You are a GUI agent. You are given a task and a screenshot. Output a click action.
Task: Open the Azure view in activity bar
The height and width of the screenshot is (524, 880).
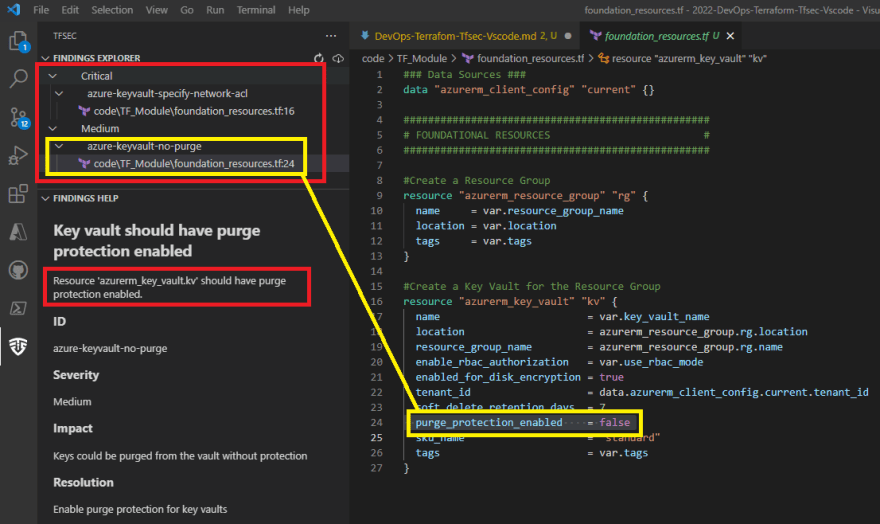pyautogui.click(x=18, y=232)
